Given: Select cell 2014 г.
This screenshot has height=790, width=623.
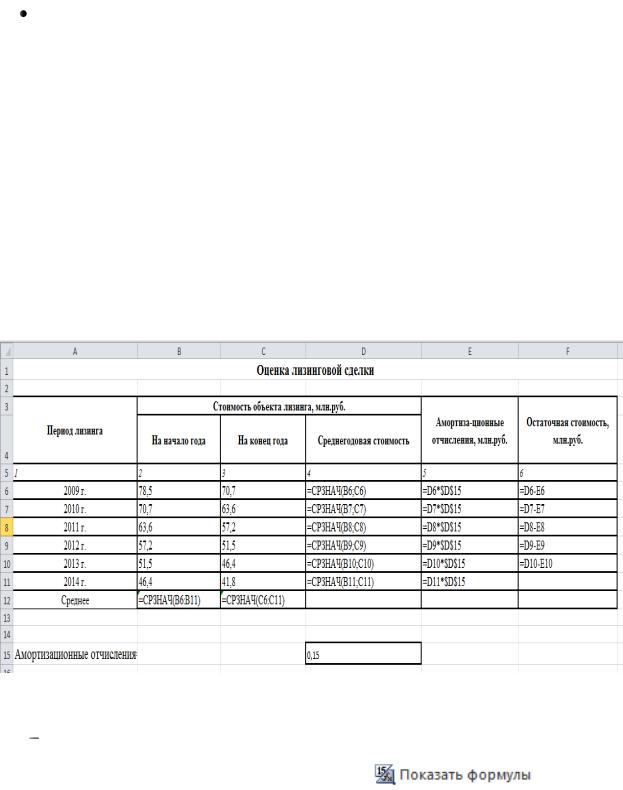Looking at the screenshot, I should pyautogui.click(x=75, y=581).
